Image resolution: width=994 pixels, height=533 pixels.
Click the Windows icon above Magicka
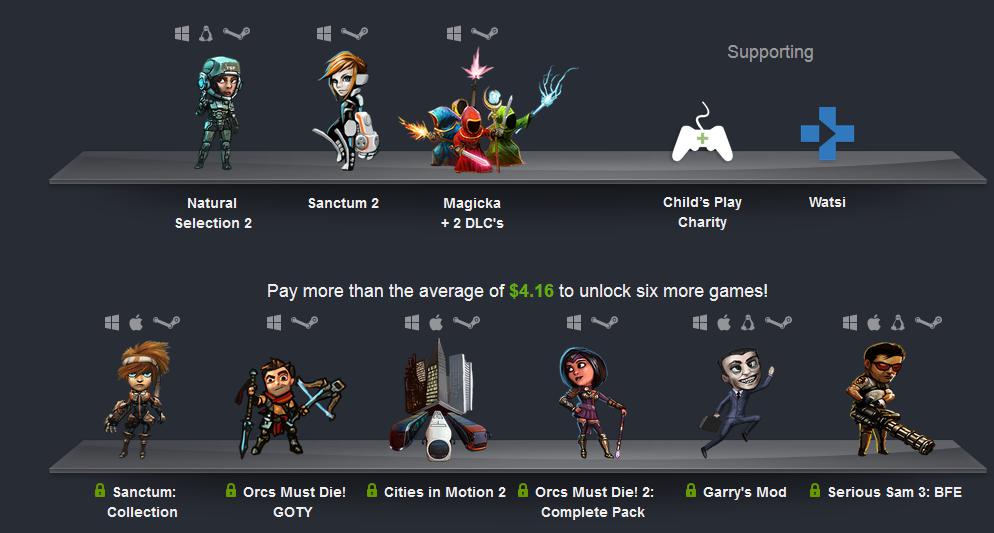click(x=454, y=33)
